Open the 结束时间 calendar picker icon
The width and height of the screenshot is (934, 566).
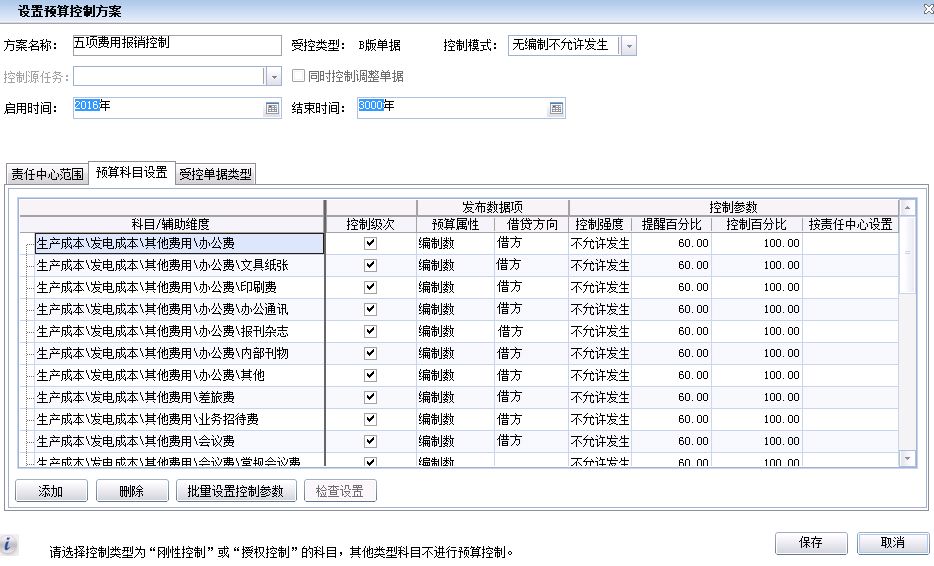pos(556,108)
